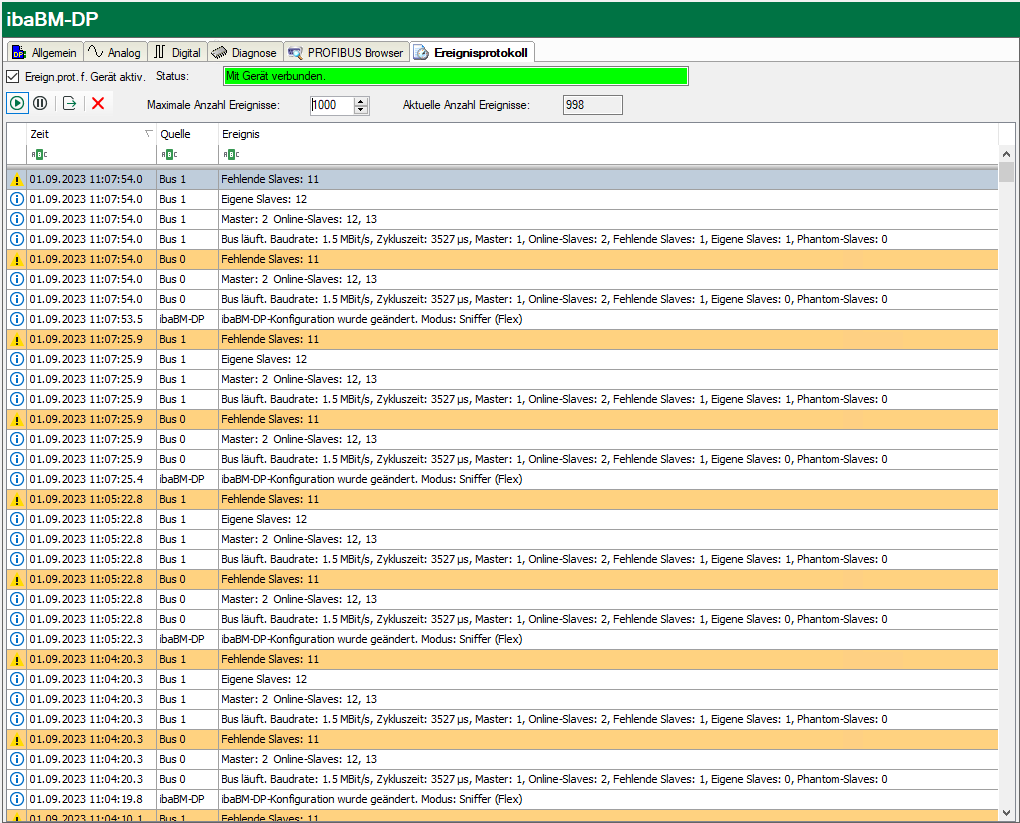Click the export event log icon
Viewport: 1020px width, 823px height.
[70, 103]
